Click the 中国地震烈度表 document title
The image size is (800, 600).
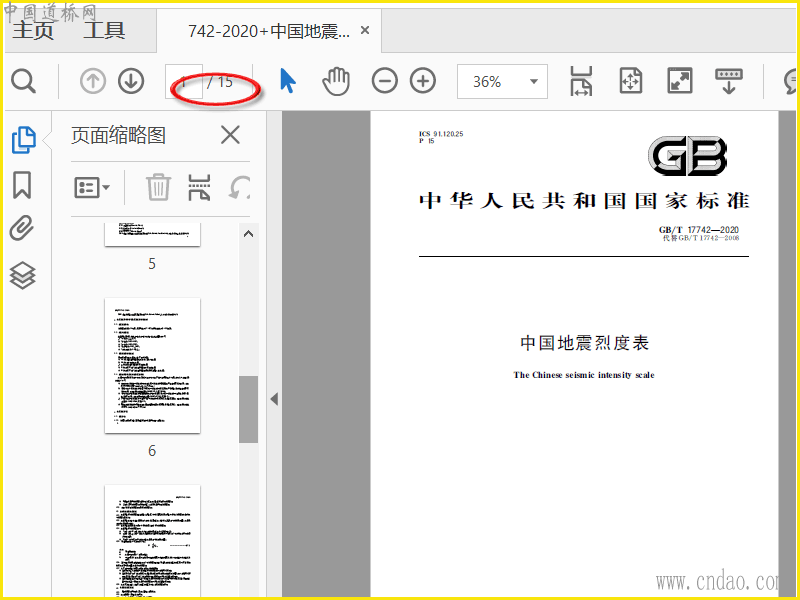(x=584, y=343)
